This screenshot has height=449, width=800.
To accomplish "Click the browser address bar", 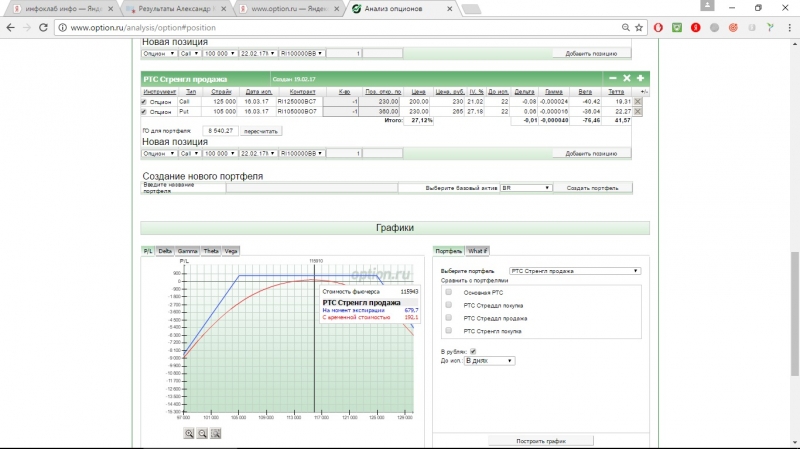I will click(337, 28).
